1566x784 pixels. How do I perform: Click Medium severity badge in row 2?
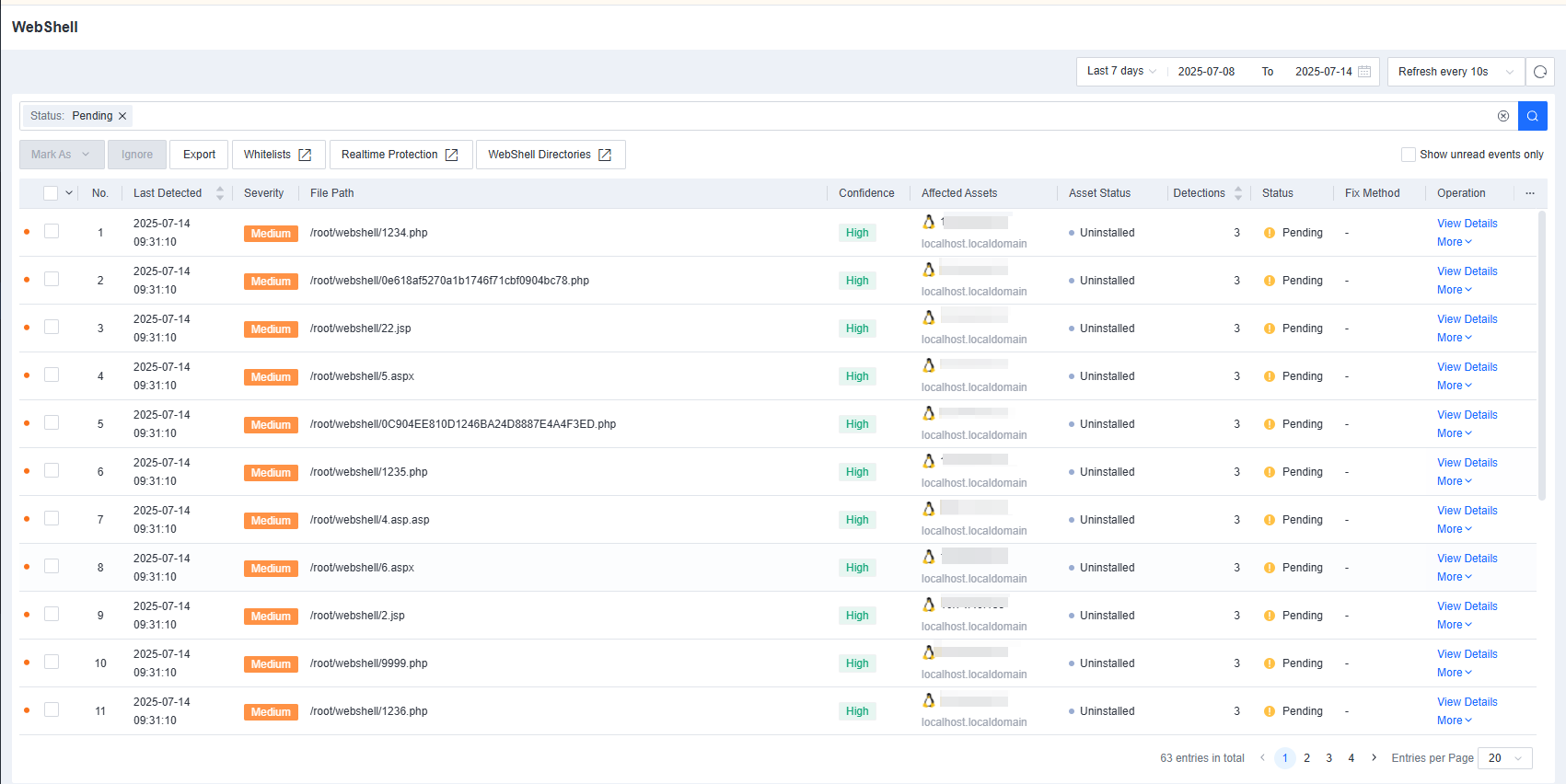coord(271,282)
